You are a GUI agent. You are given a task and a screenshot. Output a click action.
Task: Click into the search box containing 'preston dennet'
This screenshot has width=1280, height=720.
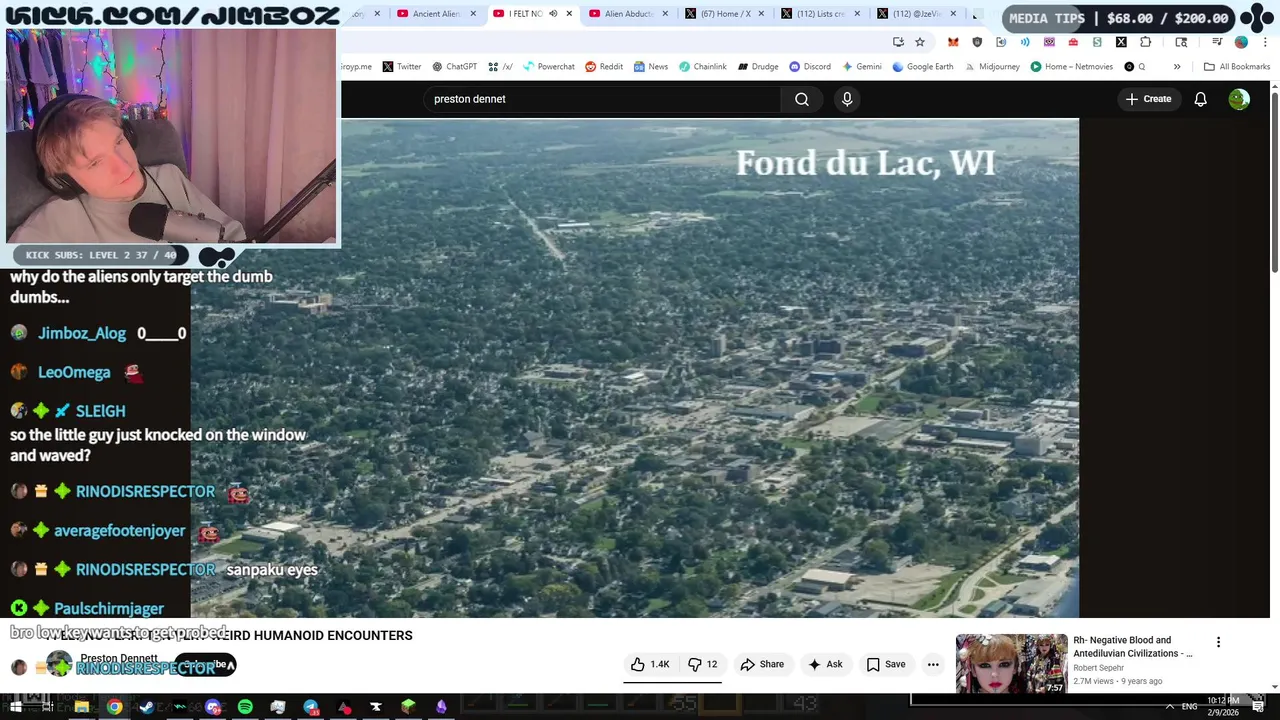coord(600,99)
